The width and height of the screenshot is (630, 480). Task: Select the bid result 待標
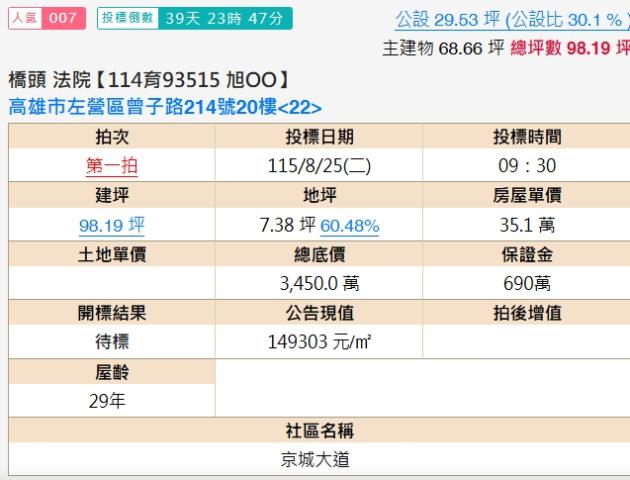tap(112, 342)
